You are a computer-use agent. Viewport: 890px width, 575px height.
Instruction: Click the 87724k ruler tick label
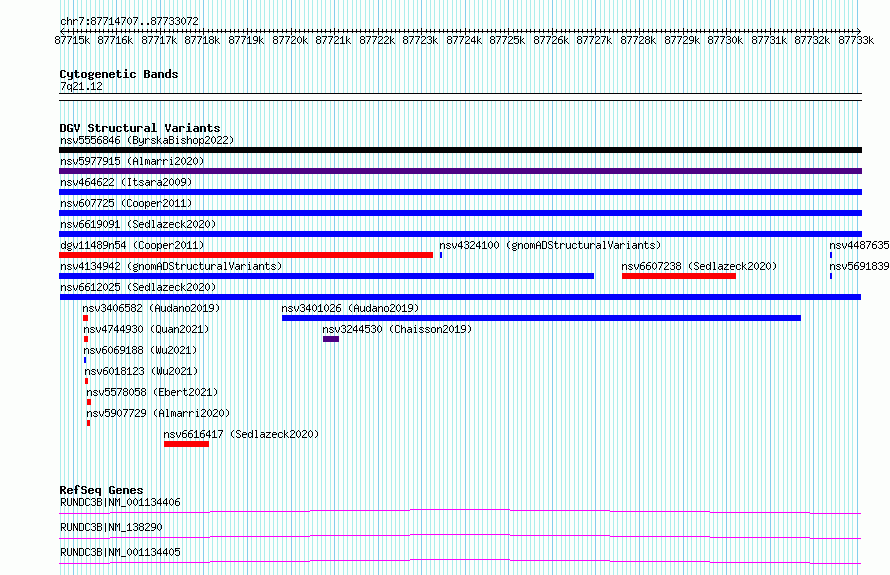tap(464, 40)
